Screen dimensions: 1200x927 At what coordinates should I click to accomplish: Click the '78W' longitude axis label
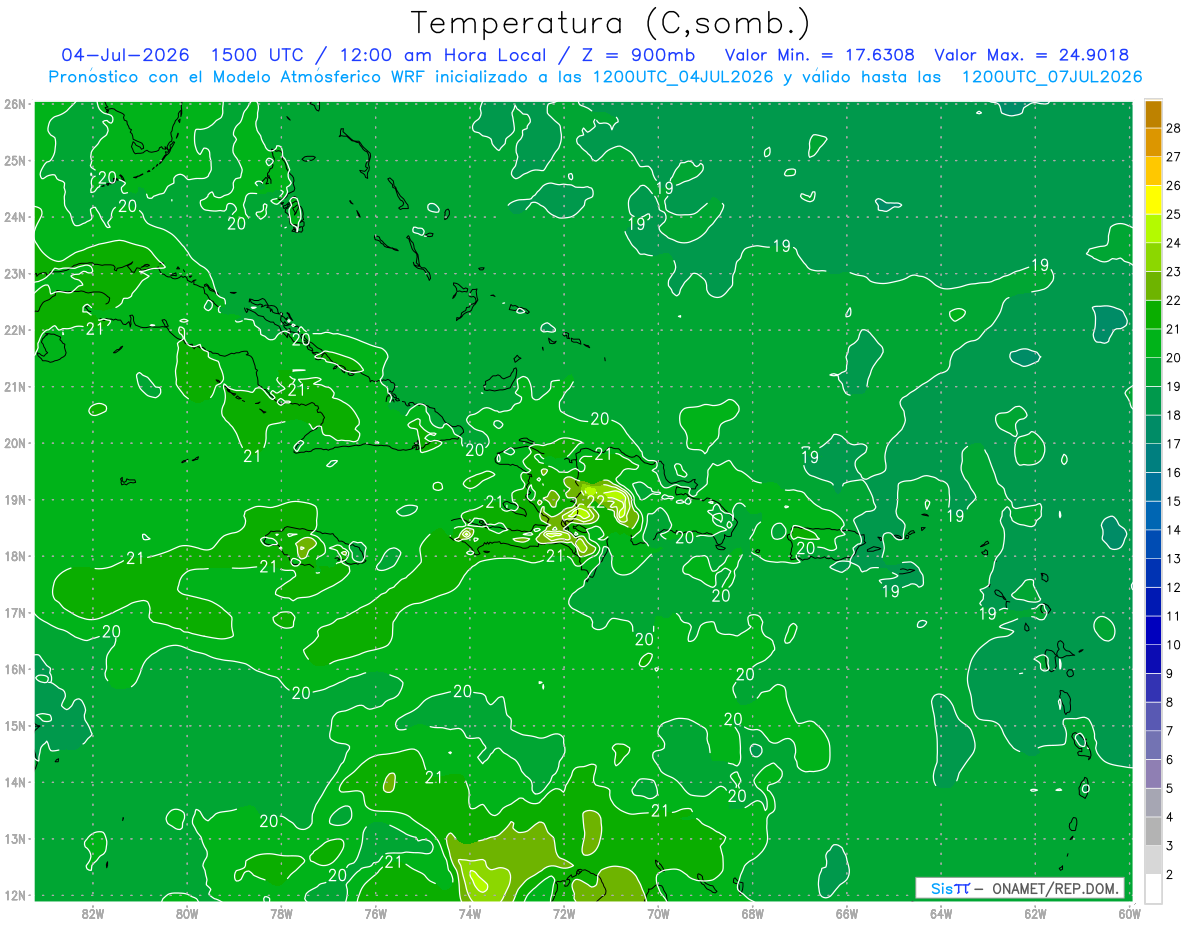(281, 913)
